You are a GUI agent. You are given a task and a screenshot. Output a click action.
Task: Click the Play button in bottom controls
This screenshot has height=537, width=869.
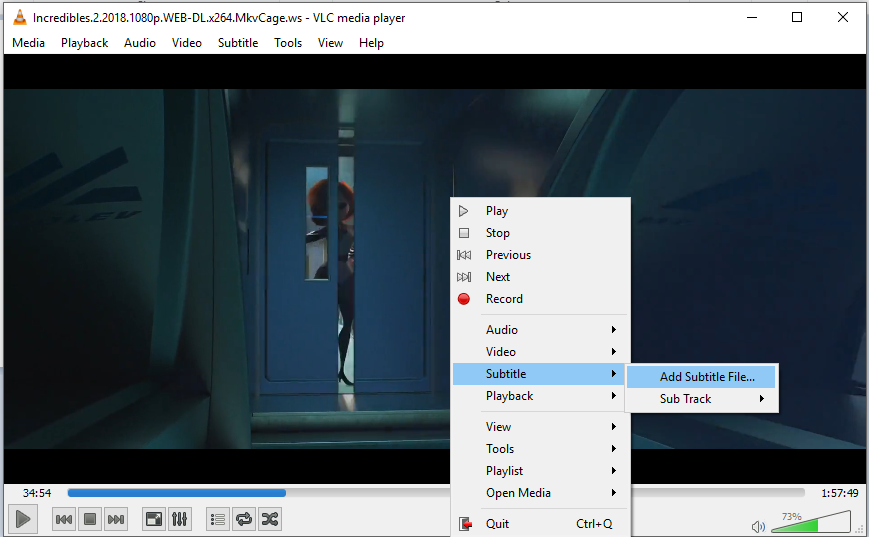tap(23, 519)
